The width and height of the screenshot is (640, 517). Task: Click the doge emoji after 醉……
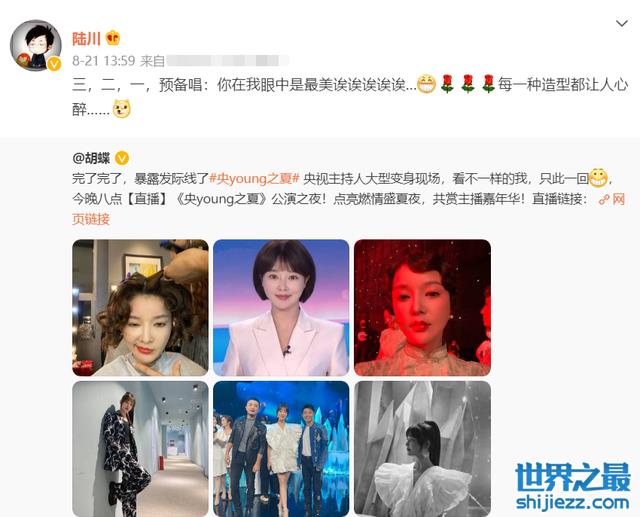point(121,109)
